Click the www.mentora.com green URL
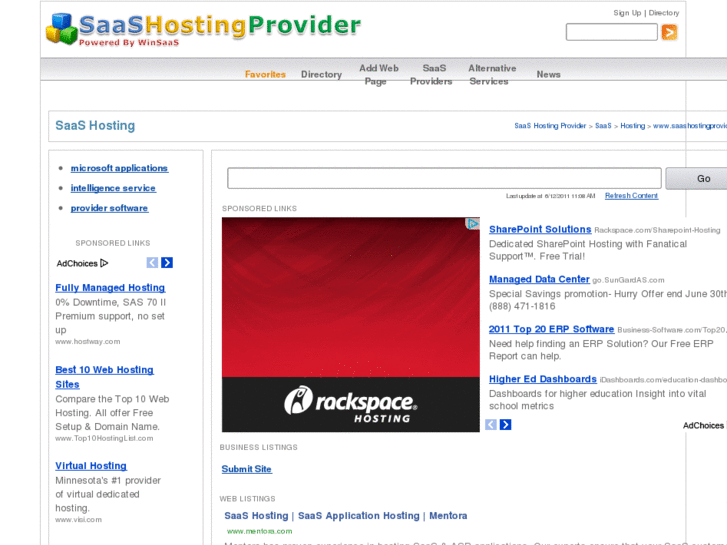The width and height of the screenshot is (727, 545). point(260,531)
